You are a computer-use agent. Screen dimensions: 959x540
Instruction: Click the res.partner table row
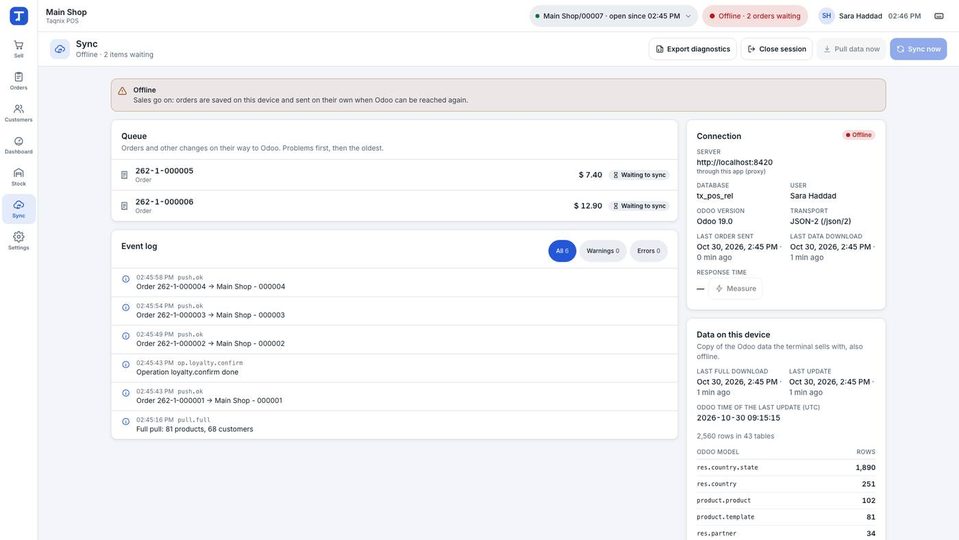[x=786, y=533]
